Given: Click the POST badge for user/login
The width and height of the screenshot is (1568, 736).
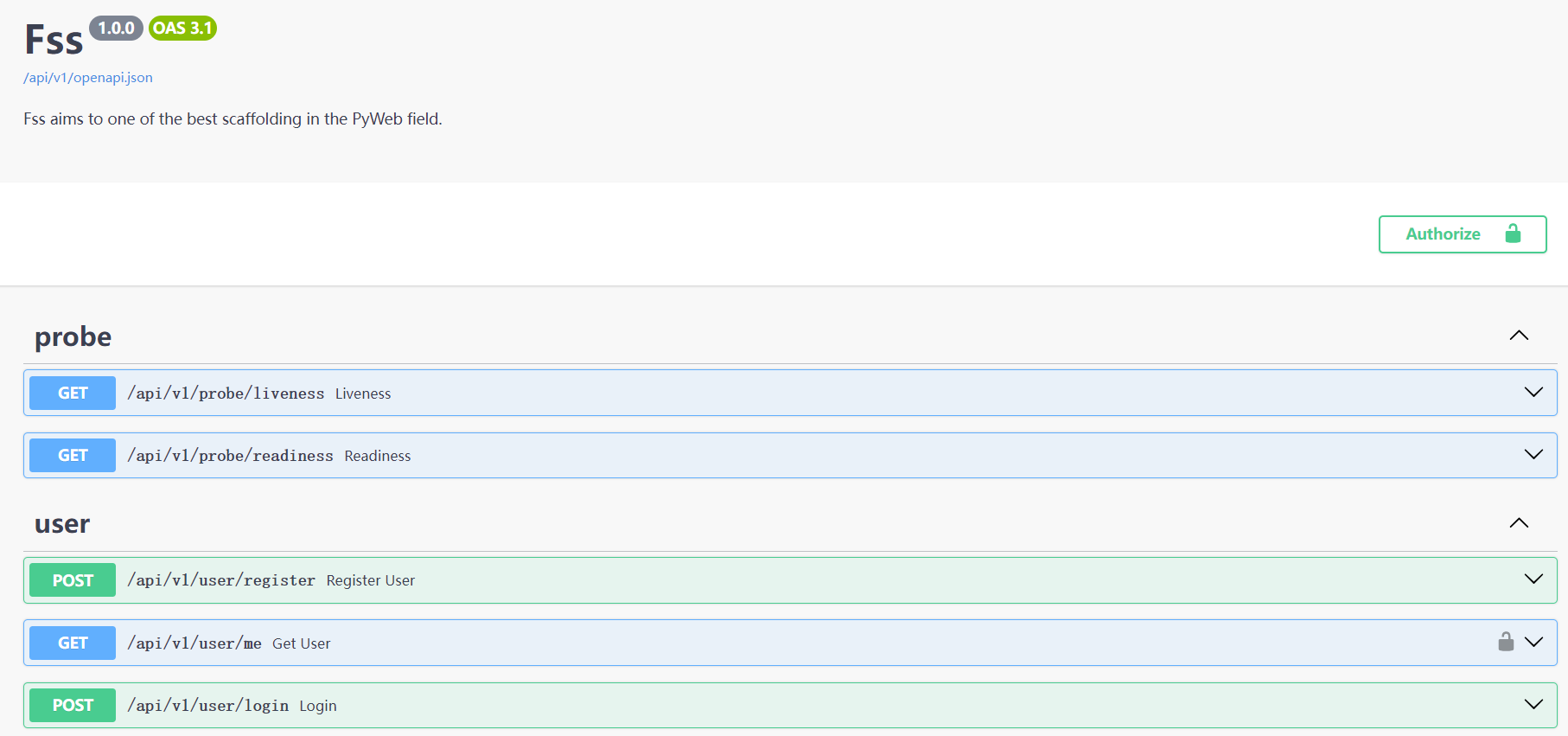Looking at the screenshot, I should tap(73, 705).
